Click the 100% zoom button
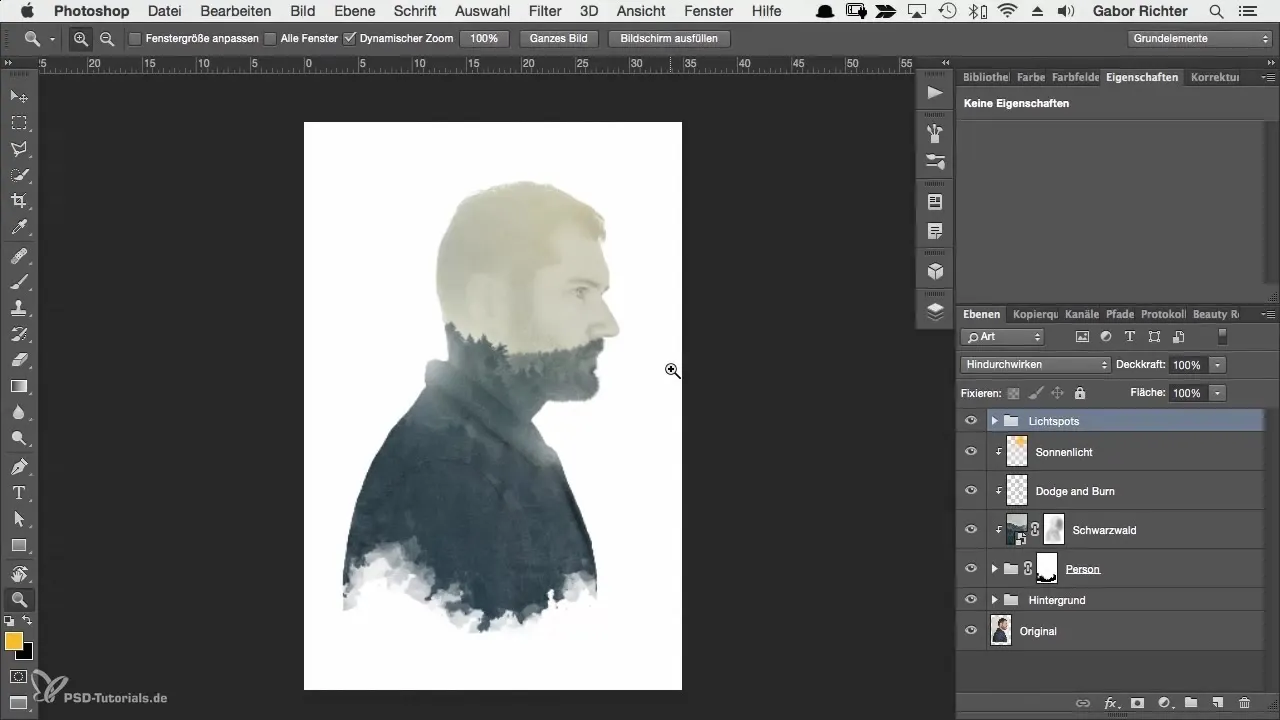The width and height of the screenshot is (1280, 720). click(484, 39)
